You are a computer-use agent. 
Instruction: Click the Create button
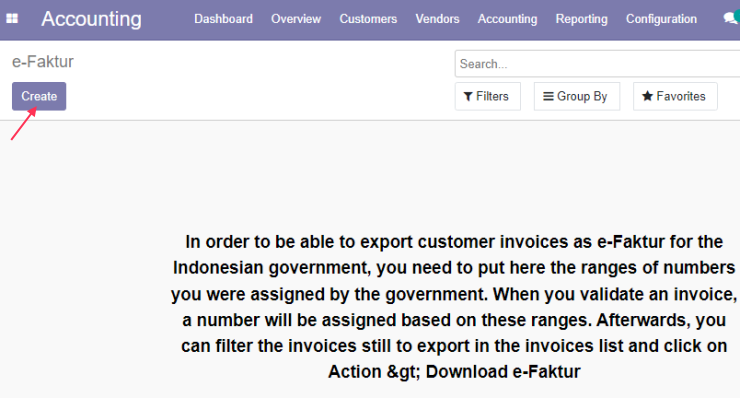(39, 96)
